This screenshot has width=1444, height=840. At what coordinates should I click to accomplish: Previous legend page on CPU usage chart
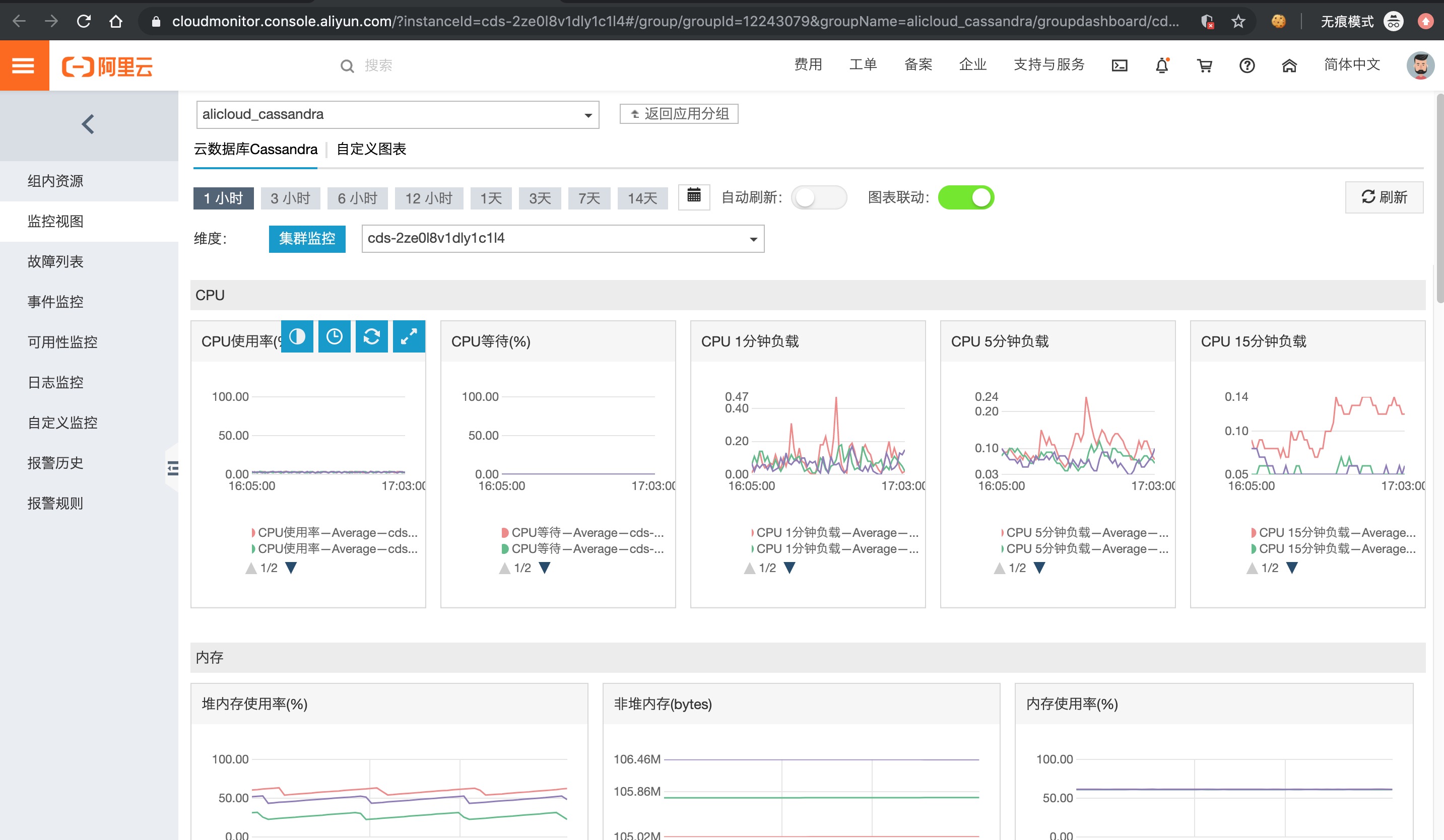click(x=250, y=568)
